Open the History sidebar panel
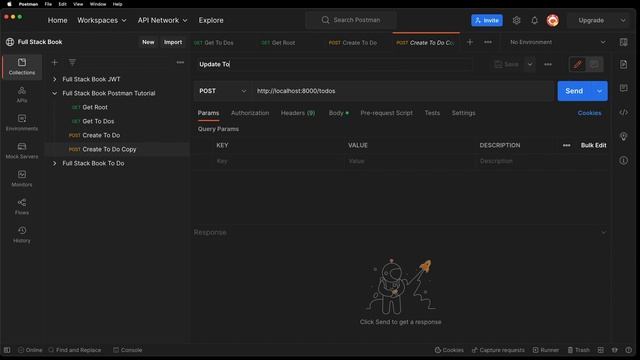The height and width of the screenshot is (360, 640). coord(22,235)
